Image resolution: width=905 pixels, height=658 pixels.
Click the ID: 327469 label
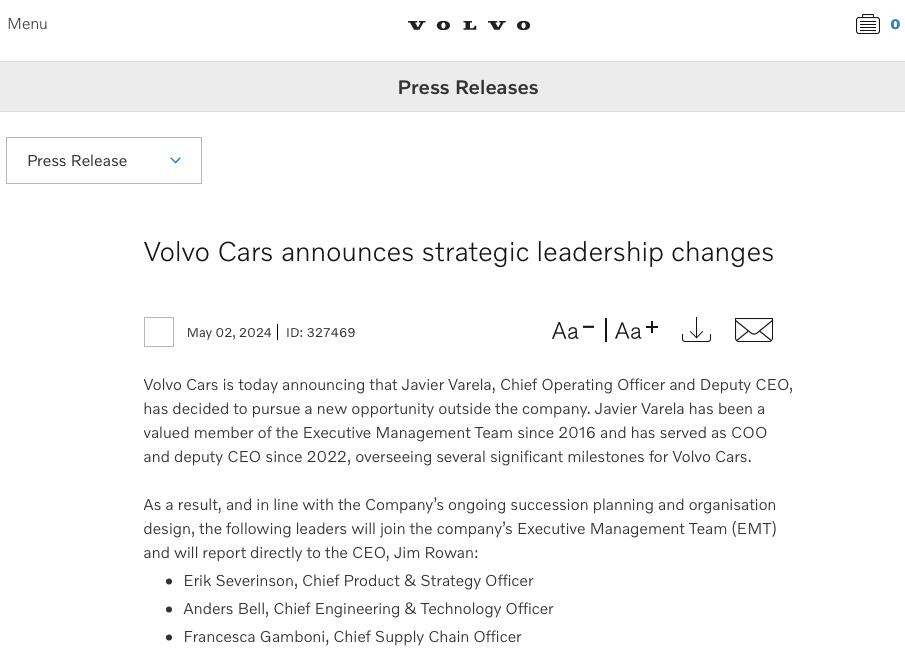[321, 332]
